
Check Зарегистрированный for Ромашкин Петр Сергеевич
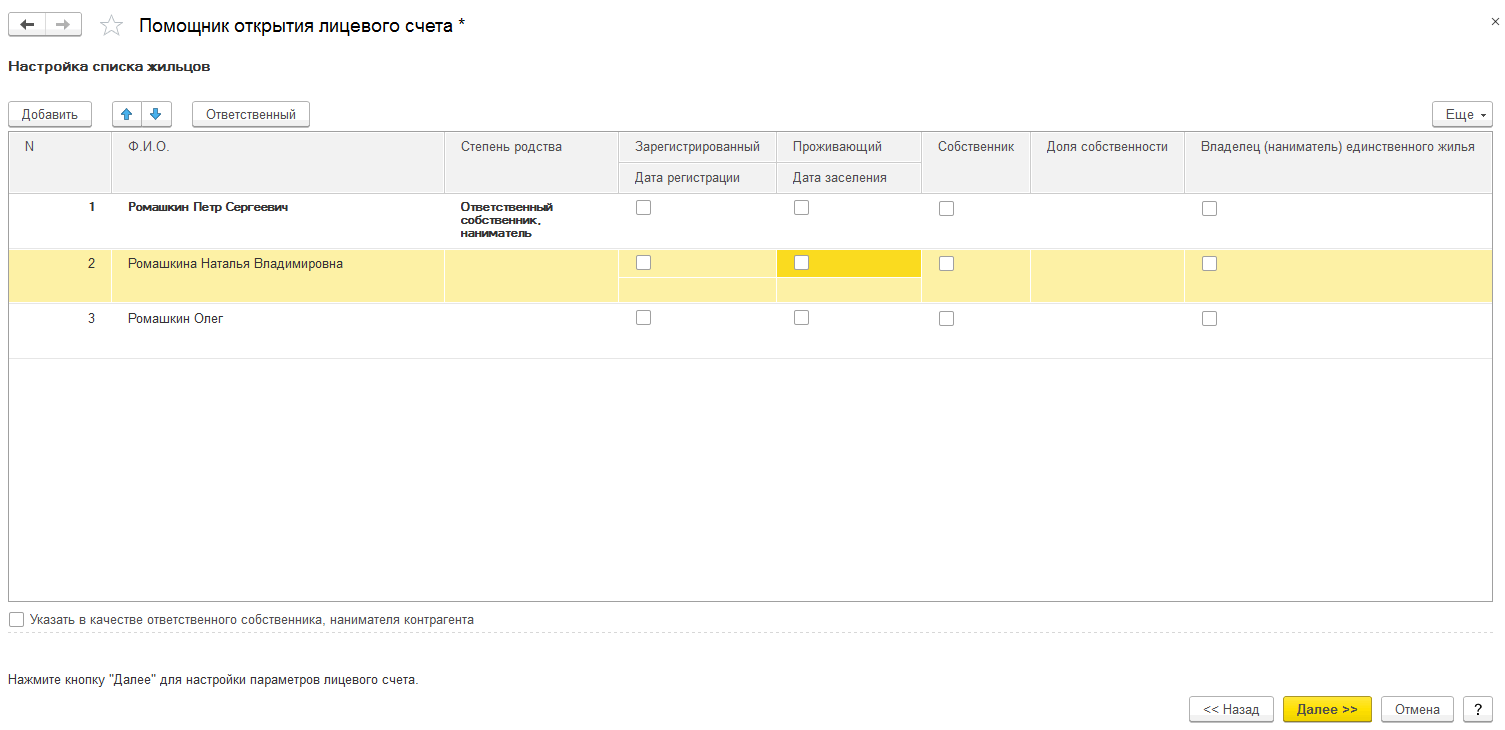pyautogui.click(x=644, y=208)
